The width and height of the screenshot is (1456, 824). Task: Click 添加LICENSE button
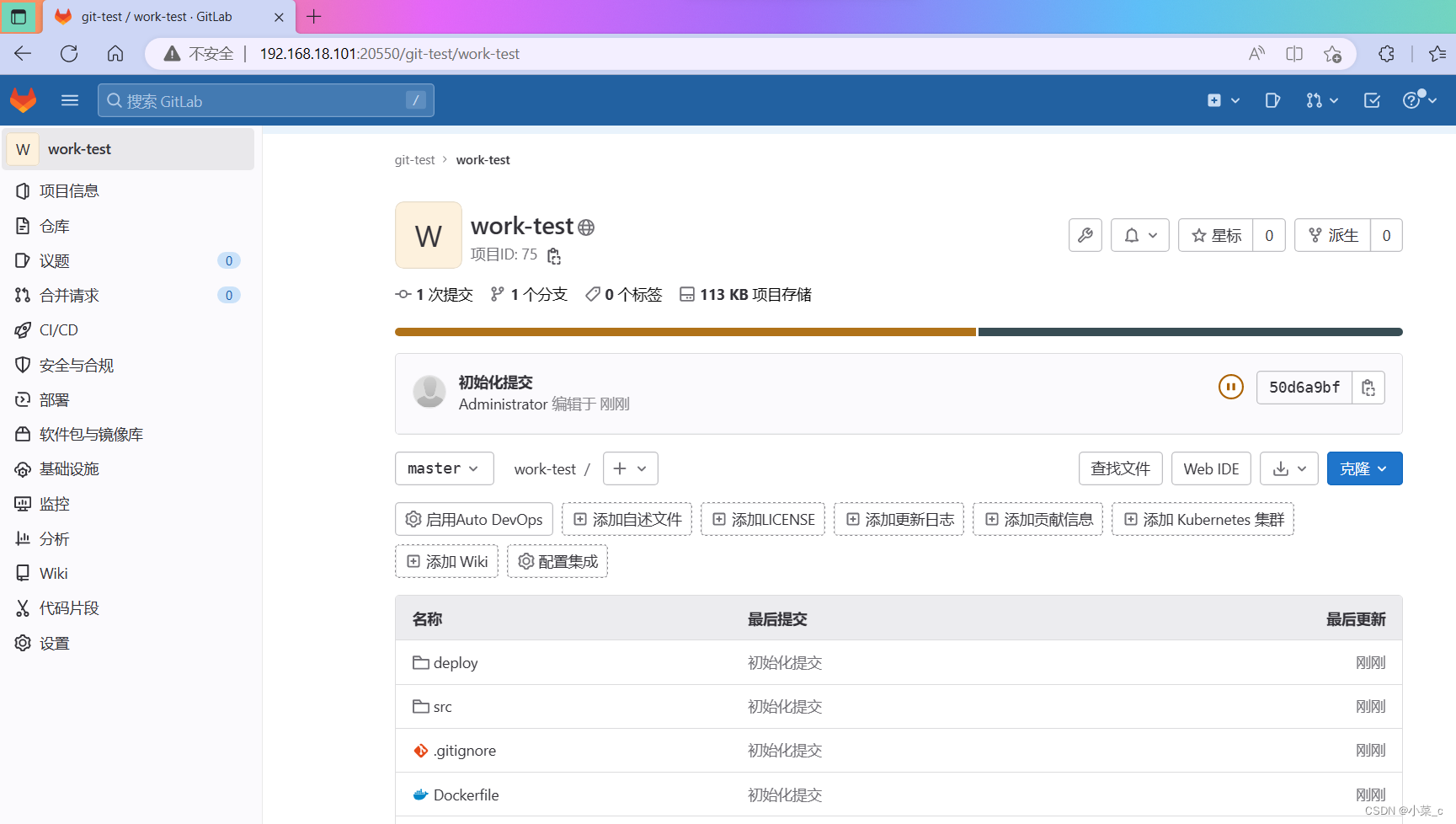pos(763,519)
